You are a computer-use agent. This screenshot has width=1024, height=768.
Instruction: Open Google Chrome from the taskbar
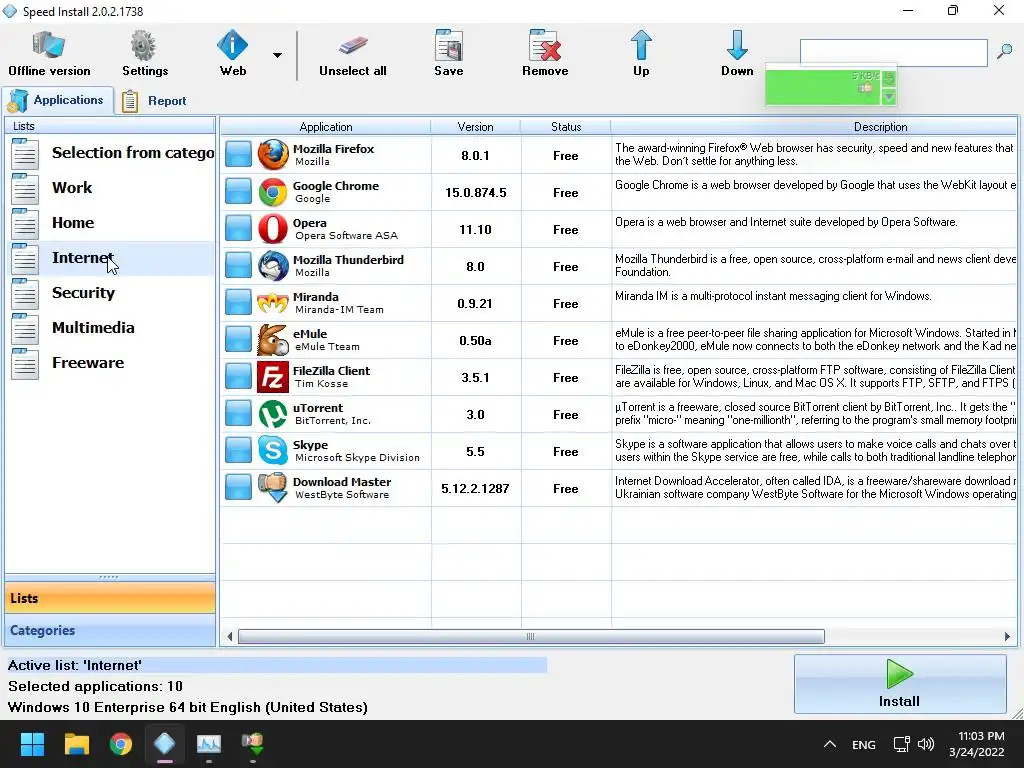pyautogui.click(x=121, y=744)
